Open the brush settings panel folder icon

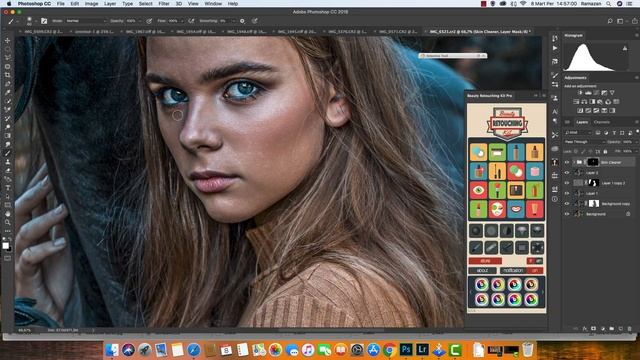coord(44,21)
